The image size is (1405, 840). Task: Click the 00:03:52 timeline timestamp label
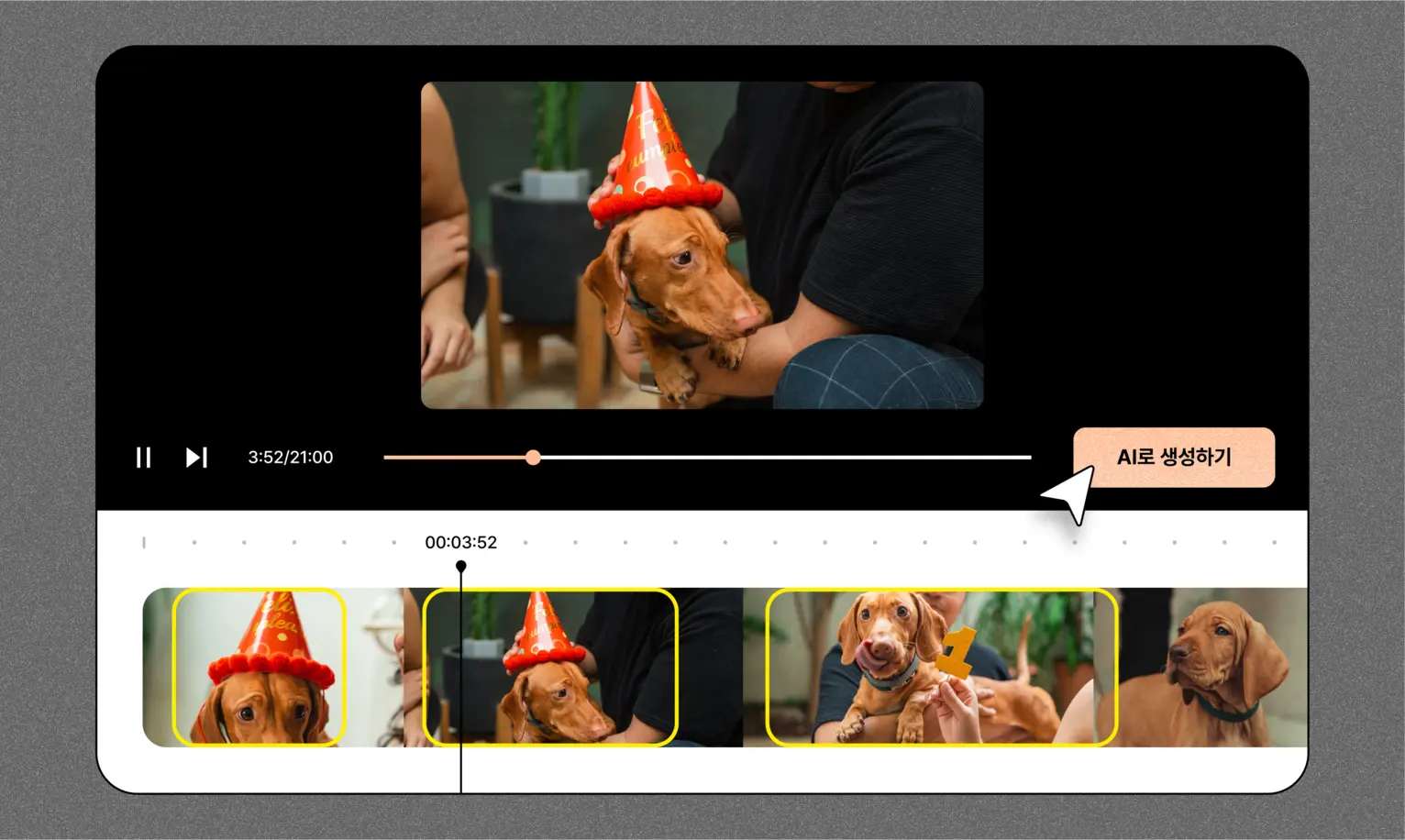[460, 543]
